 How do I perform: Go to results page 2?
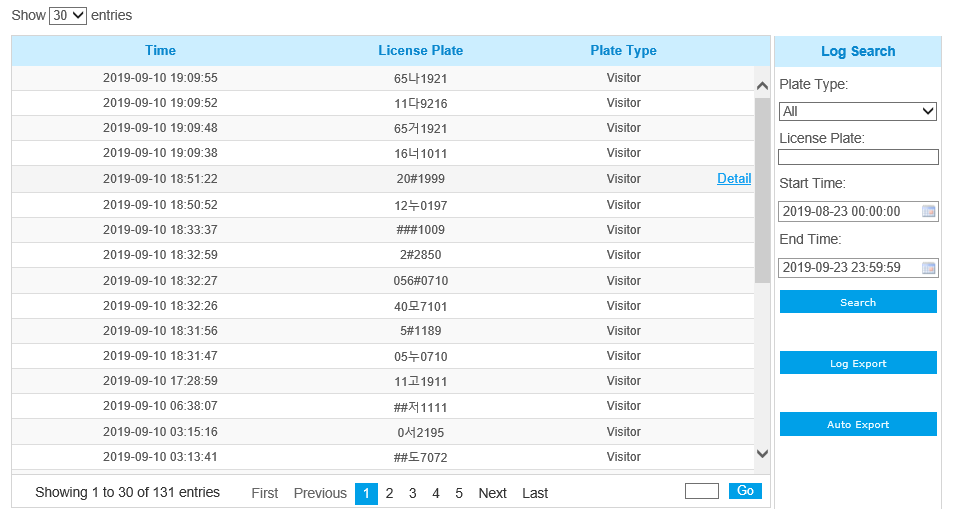pyautogui.click(x=390, y=493)
